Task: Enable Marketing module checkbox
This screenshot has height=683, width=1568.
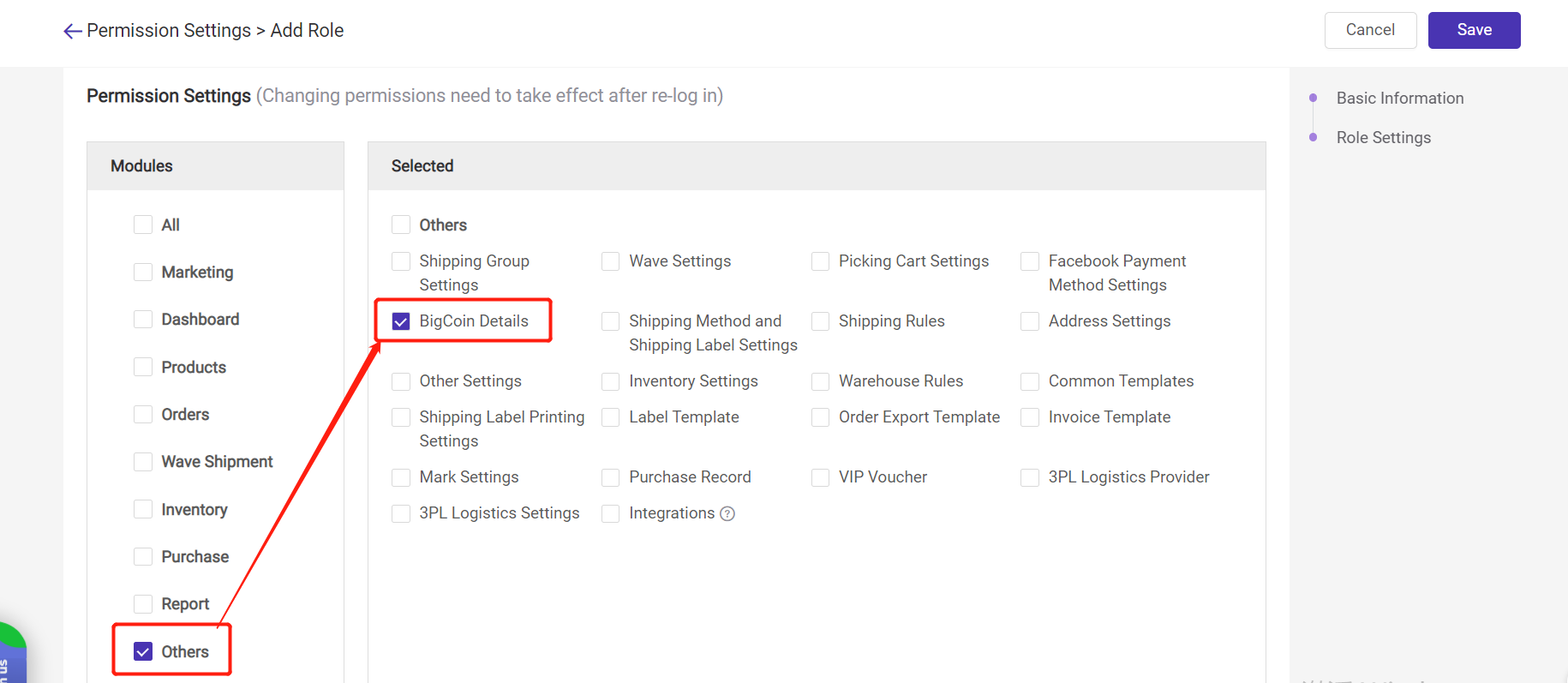Action: click(x=143, y=272)
